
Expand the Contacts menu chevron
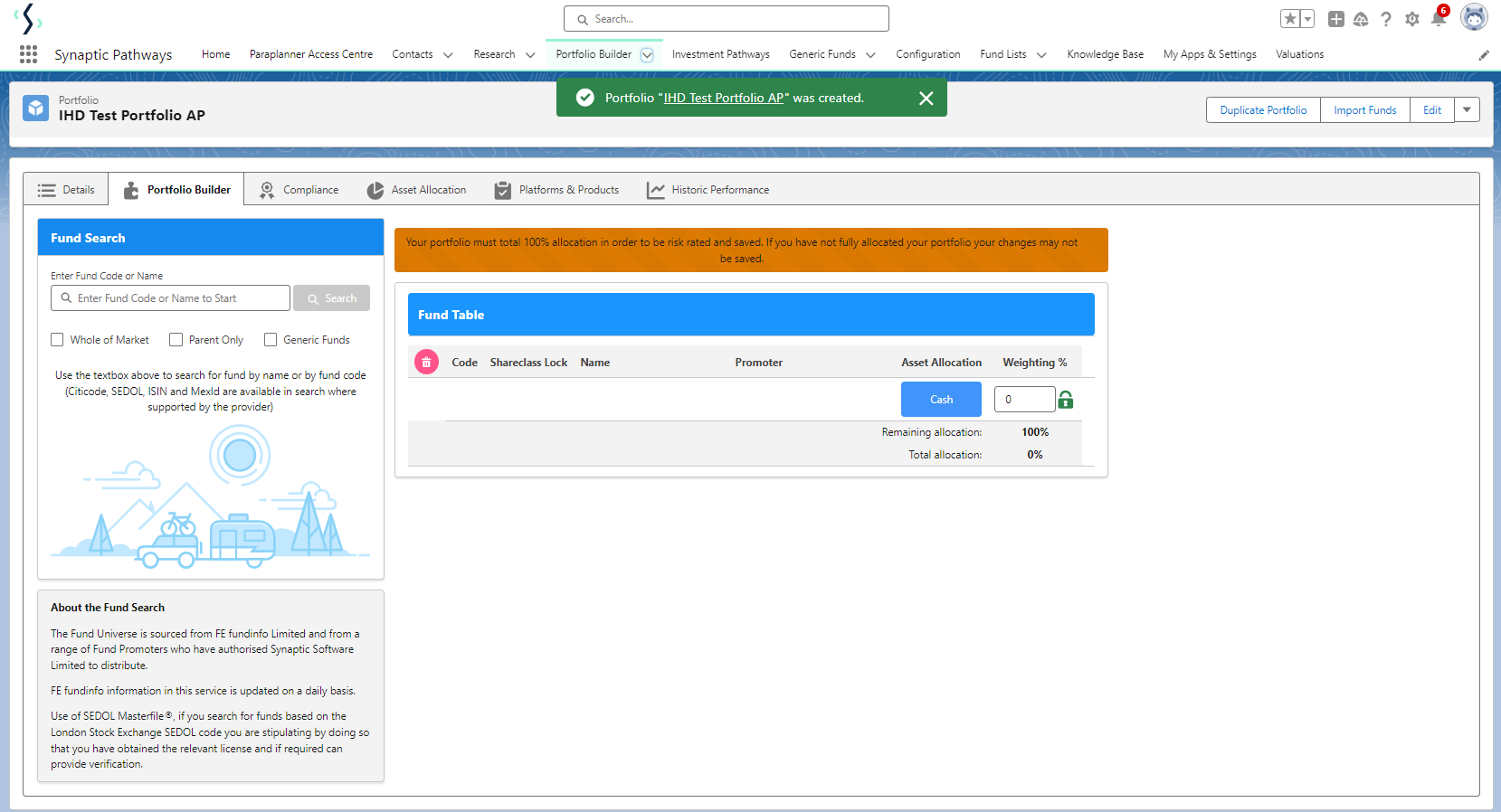[x=448, y=55]
